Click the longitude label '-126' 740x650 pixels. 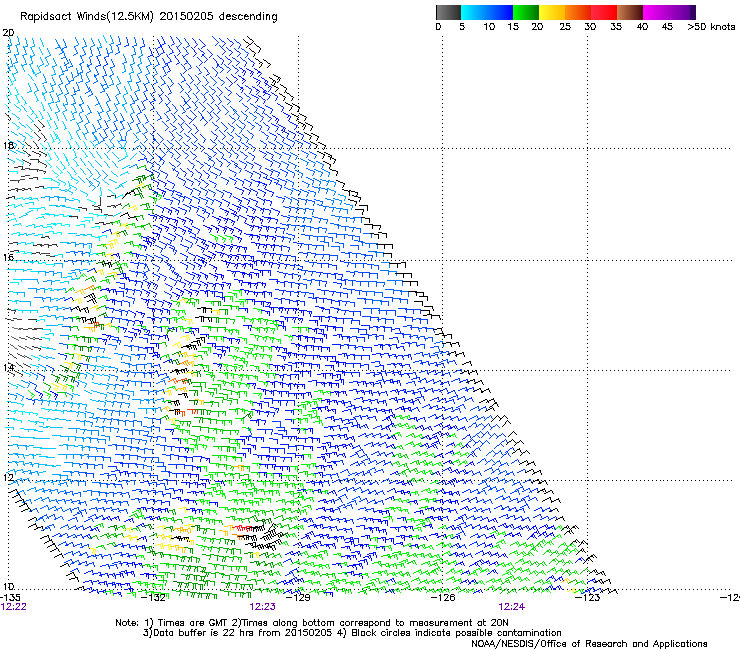[x=443, y=597]
